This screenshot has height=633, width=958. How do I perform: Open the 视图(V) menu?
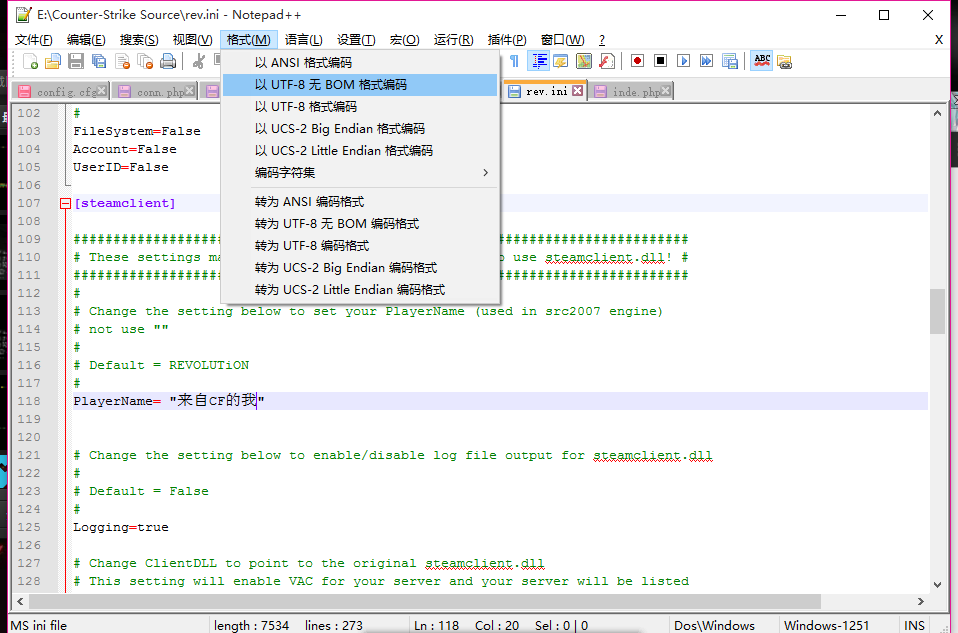(x=192, y=40)
